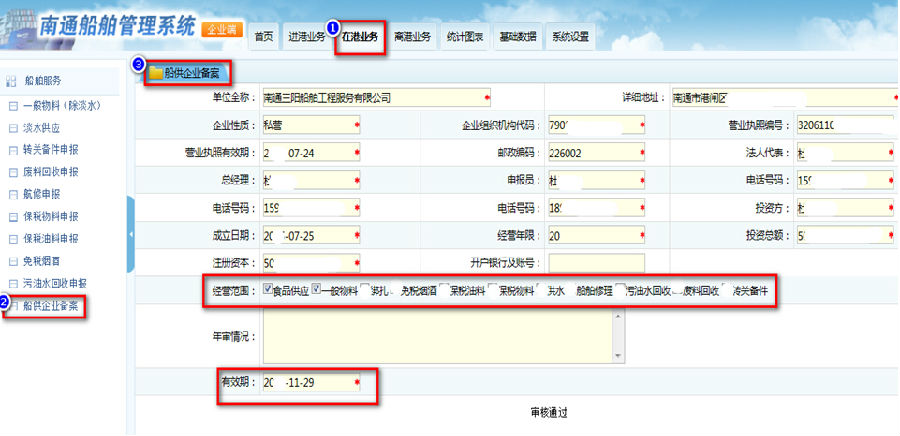The image size is (900, 436).
Task: Uncheck the 一般物料 checkbox
Action: point(317,290)
